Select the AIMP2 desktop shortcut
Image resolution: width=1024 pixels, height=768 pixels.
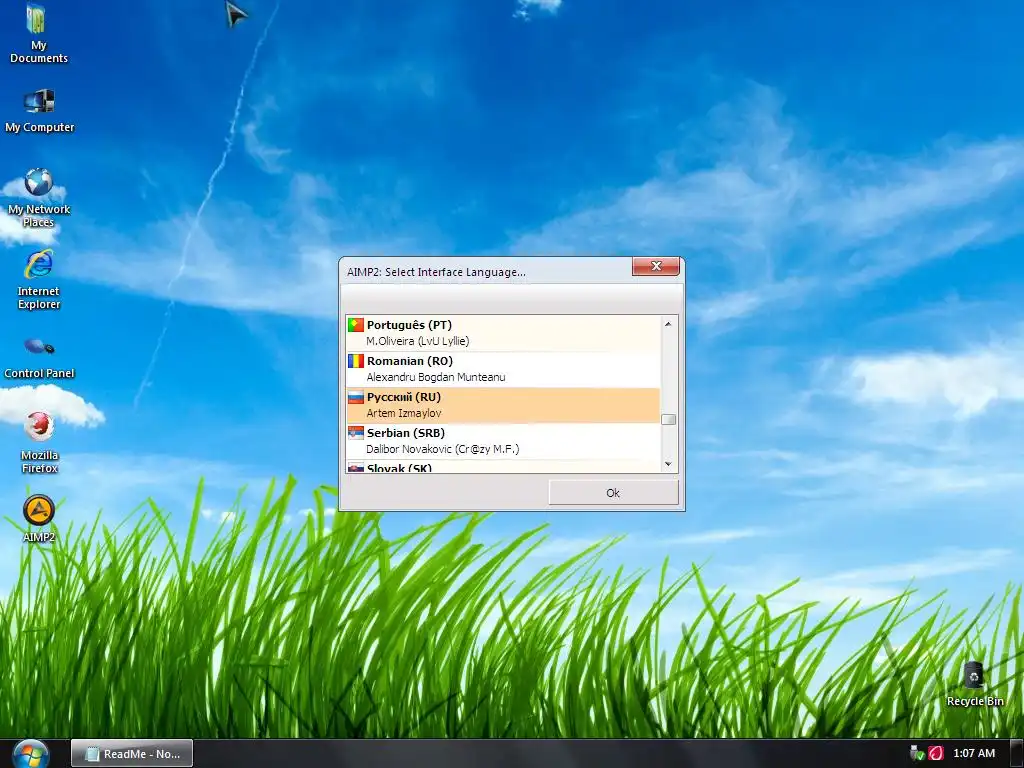point(39,519)
